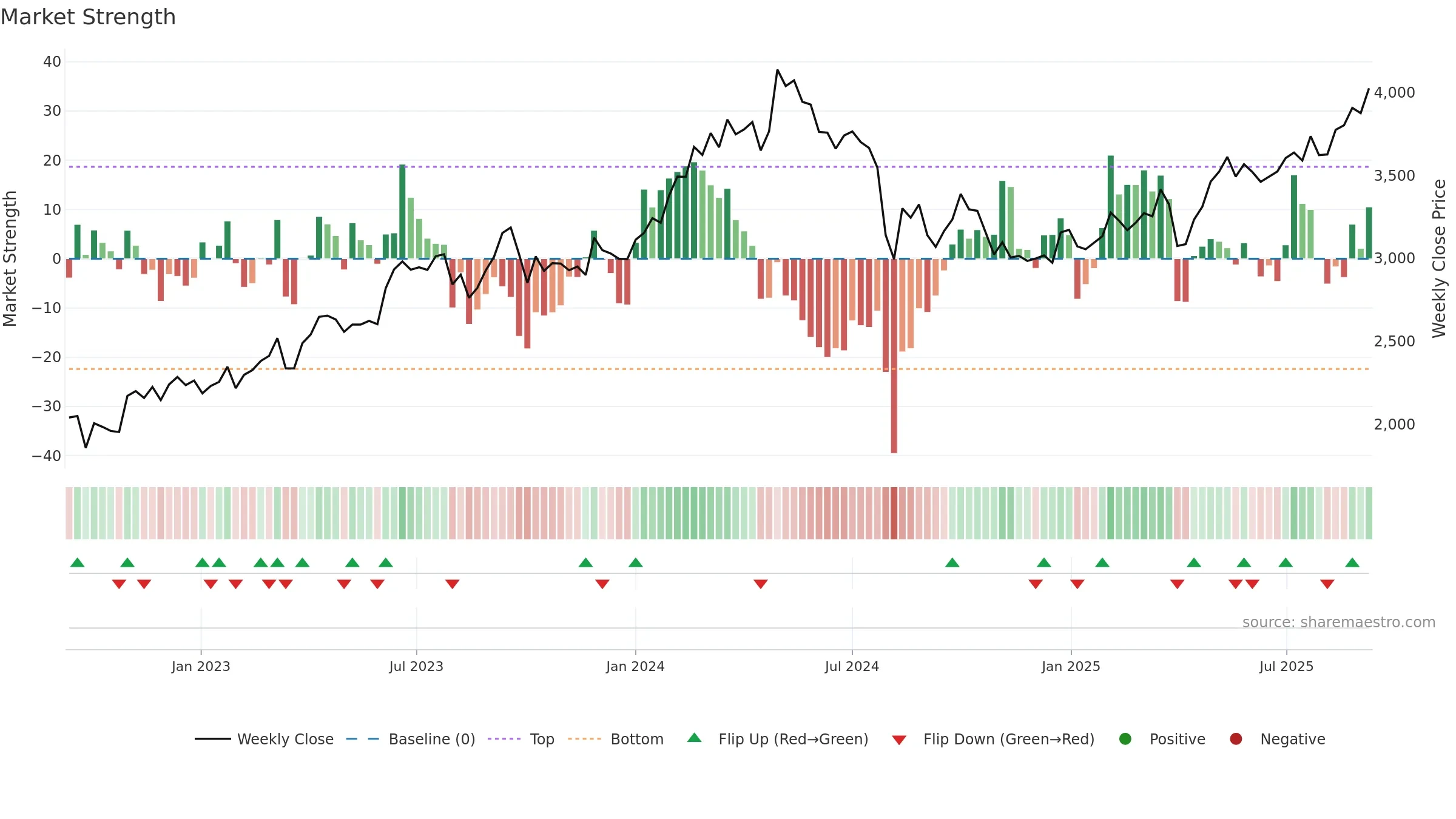Click the dark red Negative legend dot

1236,739
